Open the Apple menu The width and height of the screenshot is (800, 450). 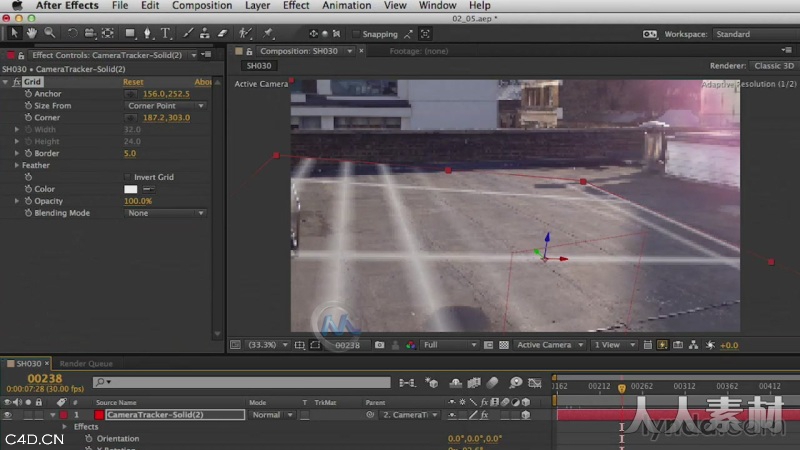[17, 6]
